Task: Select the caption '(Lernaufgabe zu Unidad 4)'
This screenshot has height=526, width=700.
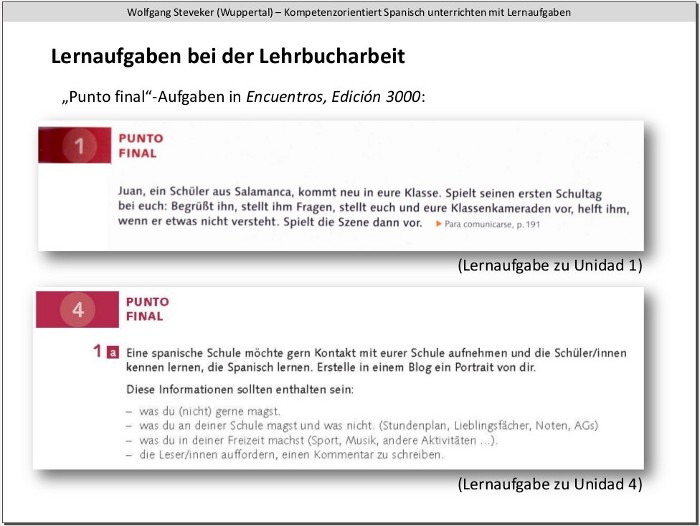Action: [x=549, y=484]
